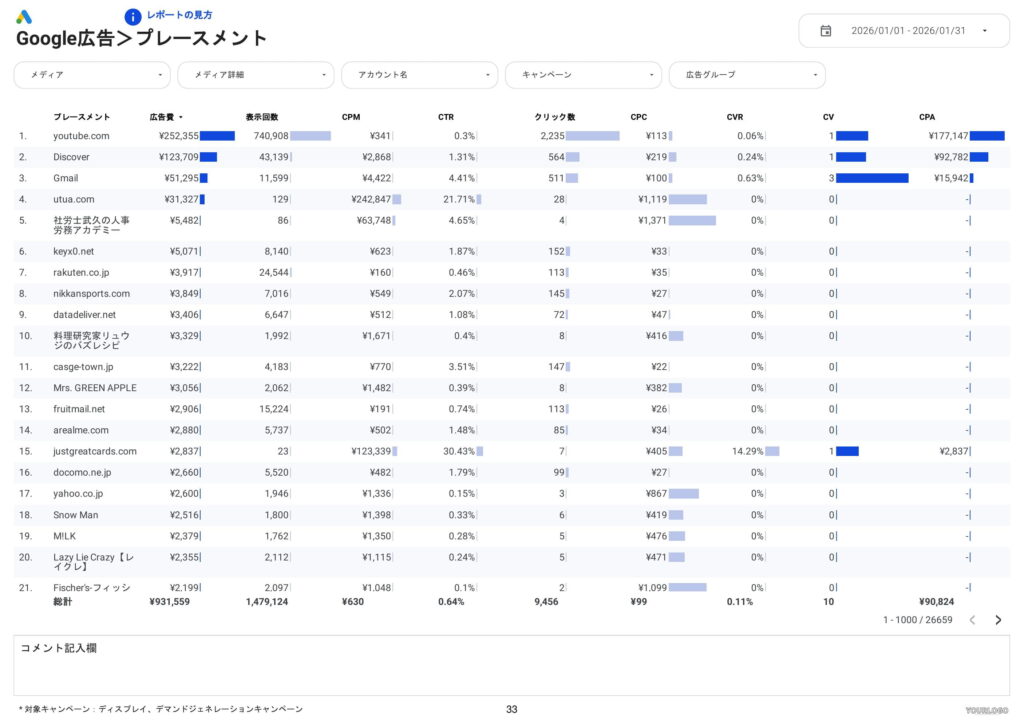Click the 1 - 1000 / 26659 pagination label
The width and height of the screenshot is (1024, 724).
[918, 620]
